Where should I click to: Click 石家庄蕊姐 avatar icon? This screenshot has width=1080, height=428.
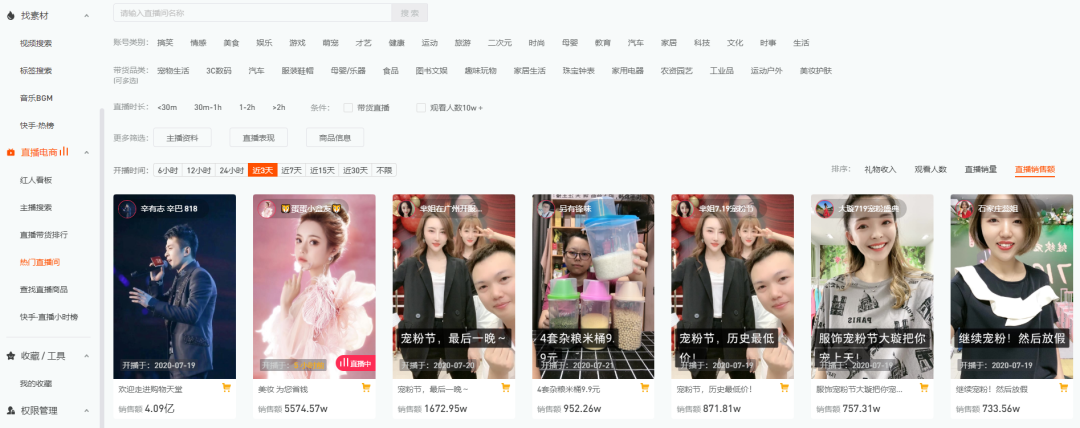964,209
